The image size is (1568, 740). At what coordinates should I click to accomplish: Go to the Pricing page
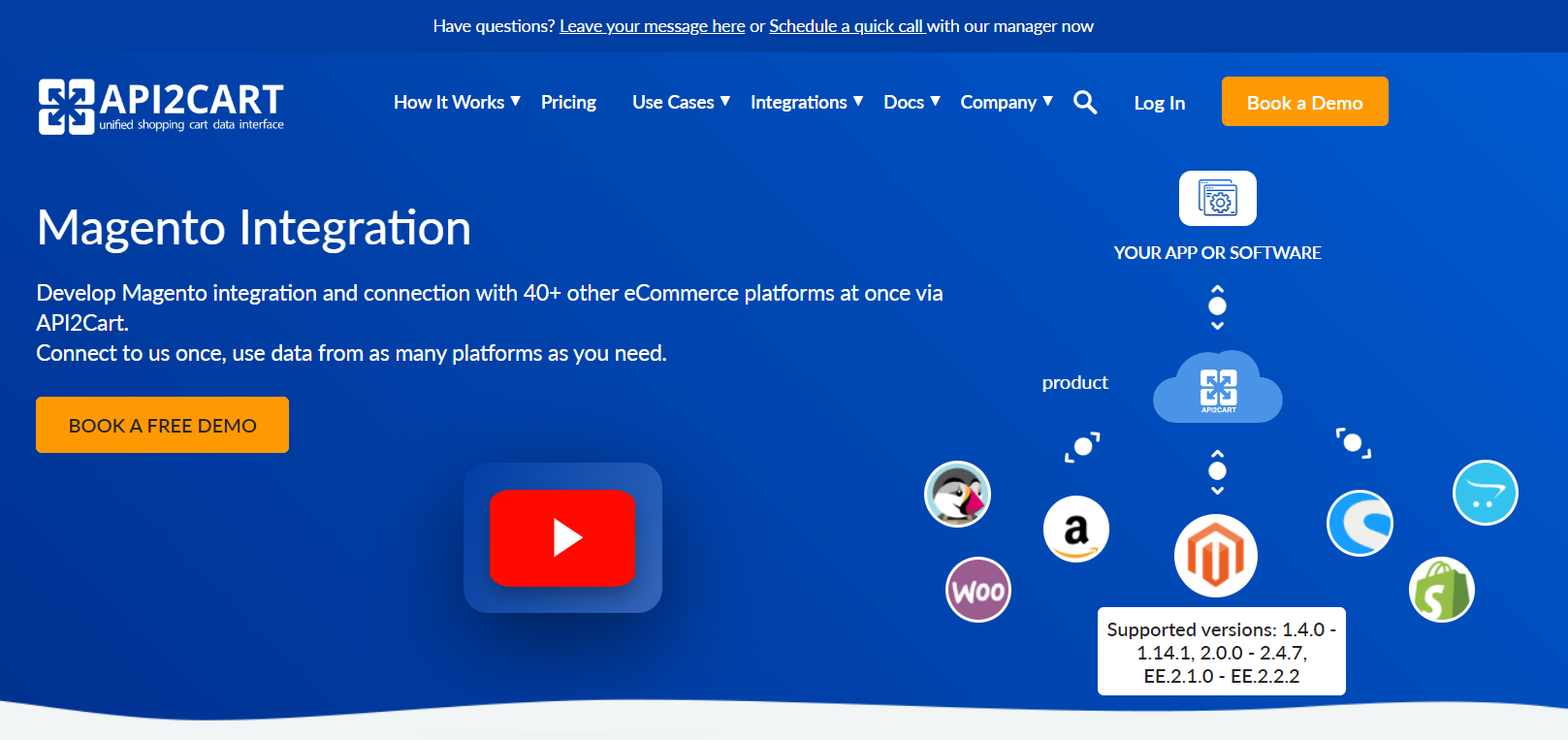568,102
